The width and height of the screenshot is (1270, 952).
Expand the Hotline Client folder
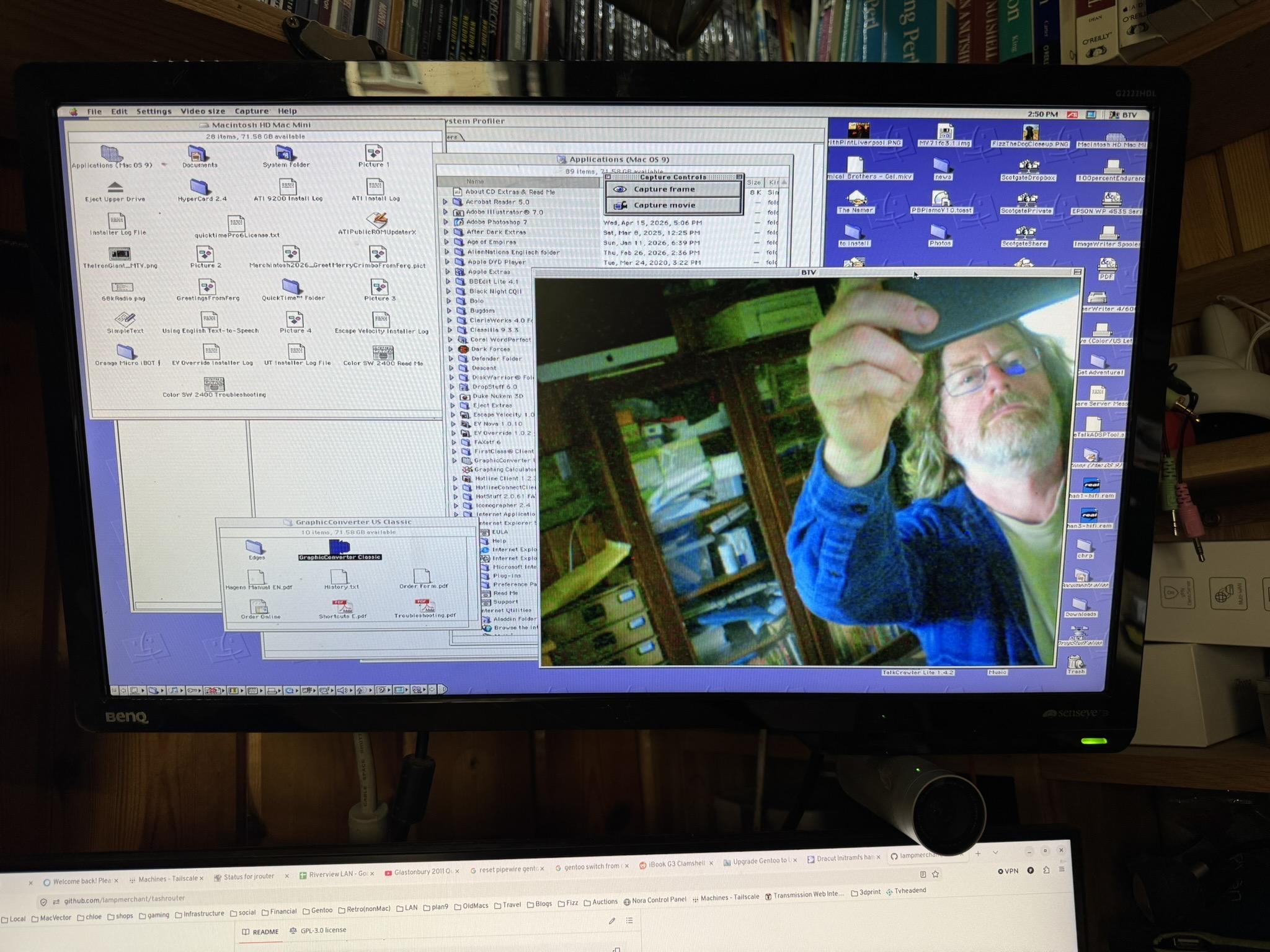455,478
